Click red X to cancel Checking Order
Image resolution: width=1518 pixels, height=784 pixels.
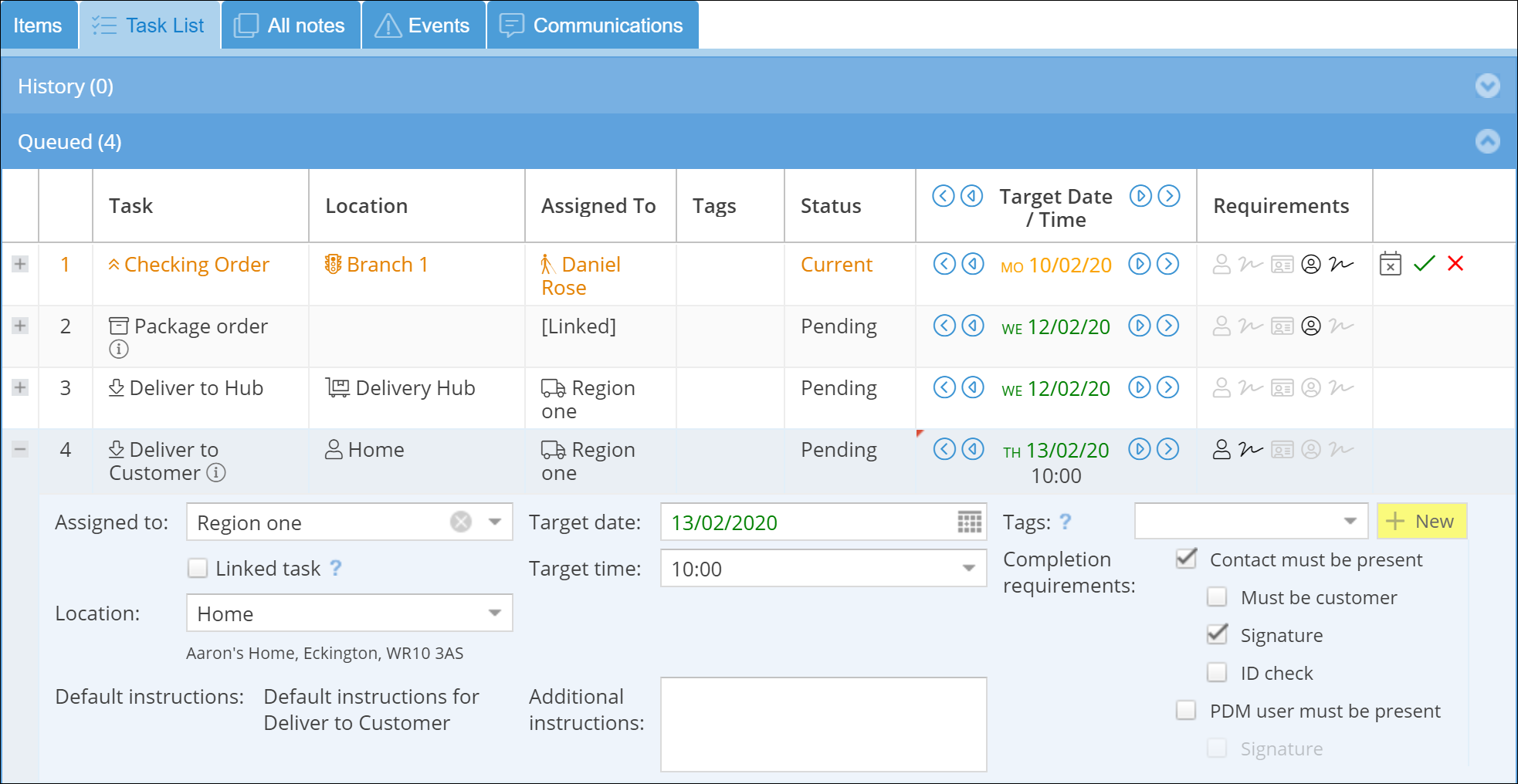(1455, 264)
